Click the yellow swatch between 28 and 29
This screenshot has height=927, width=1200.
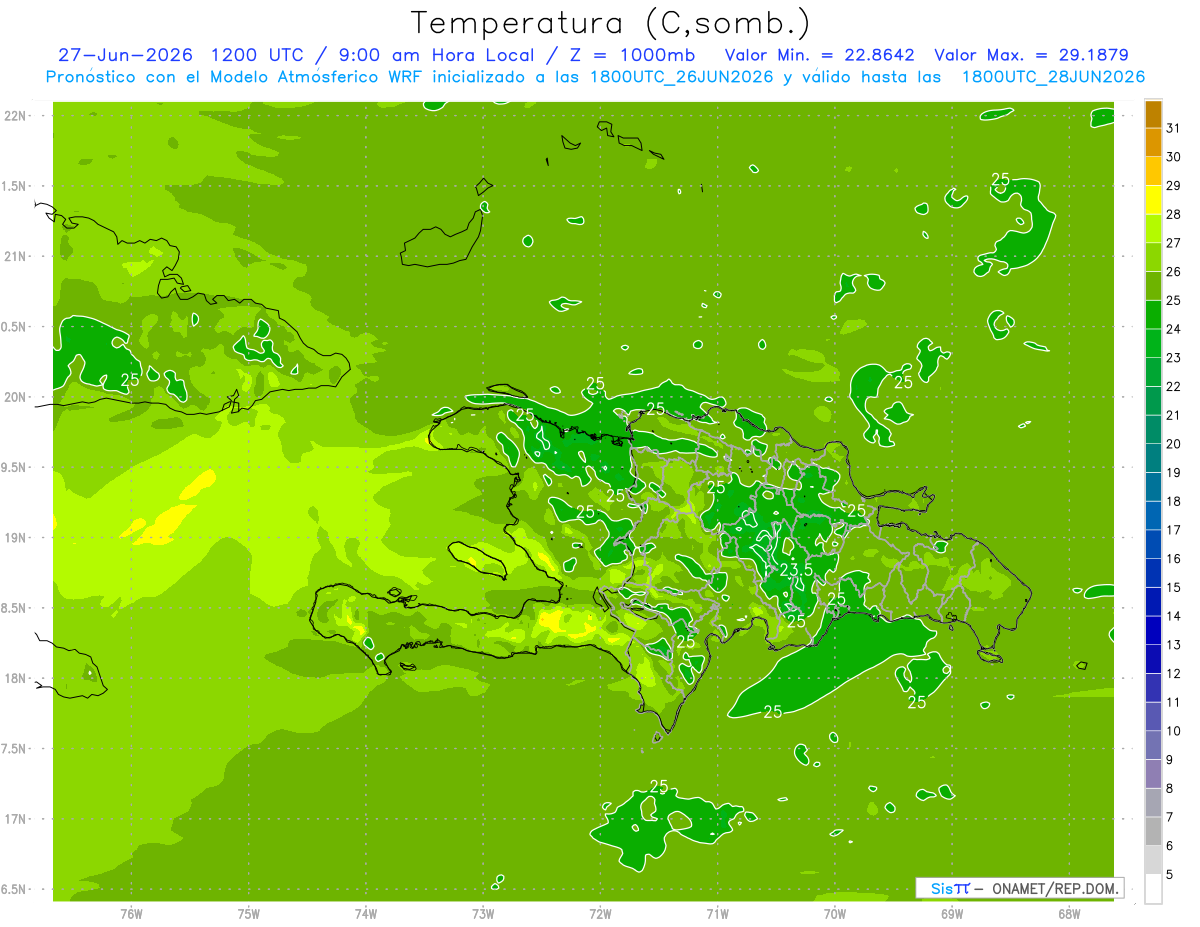1154,200
